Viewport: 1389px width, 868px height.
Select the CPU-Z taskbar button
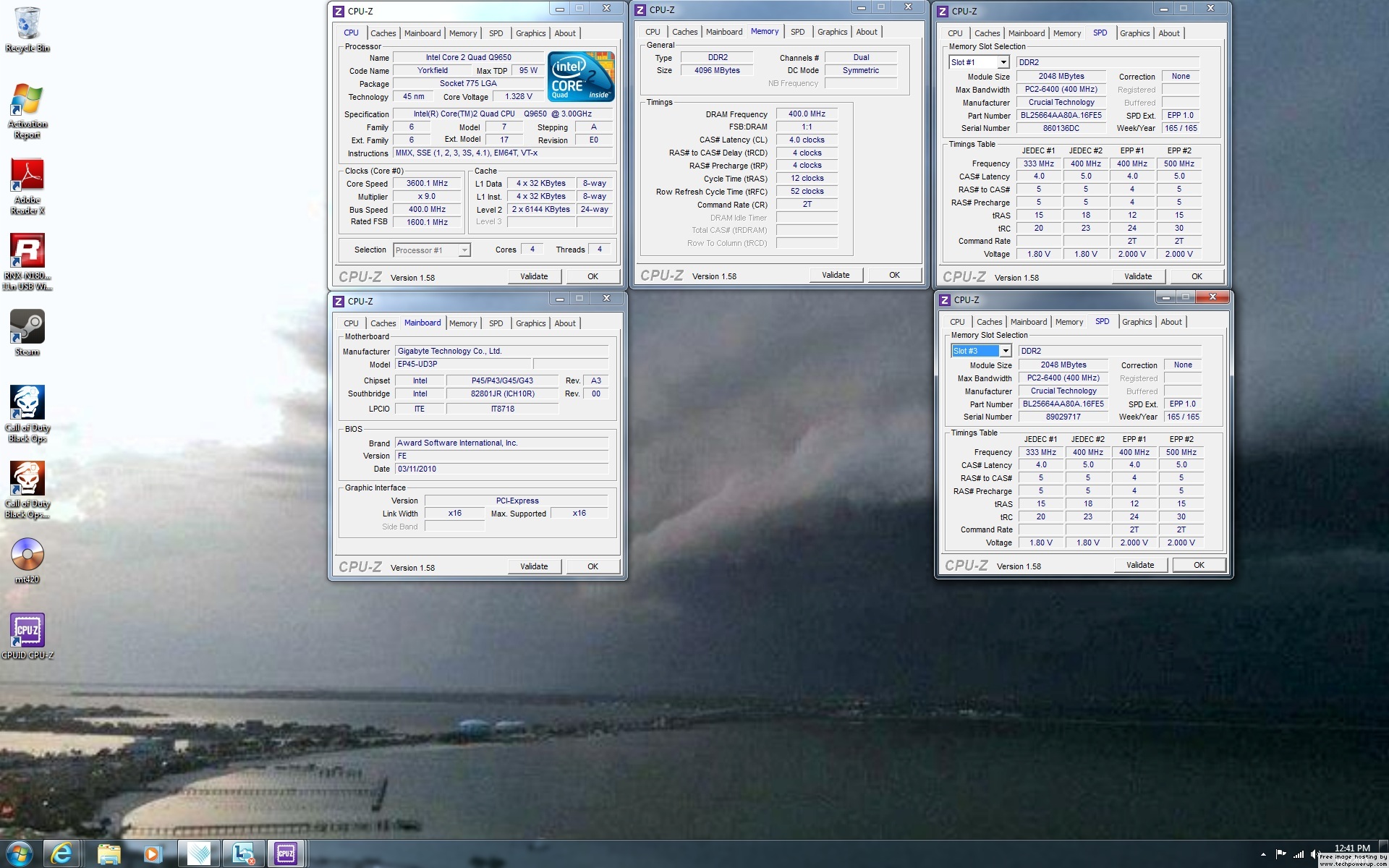tap(286, 854)
